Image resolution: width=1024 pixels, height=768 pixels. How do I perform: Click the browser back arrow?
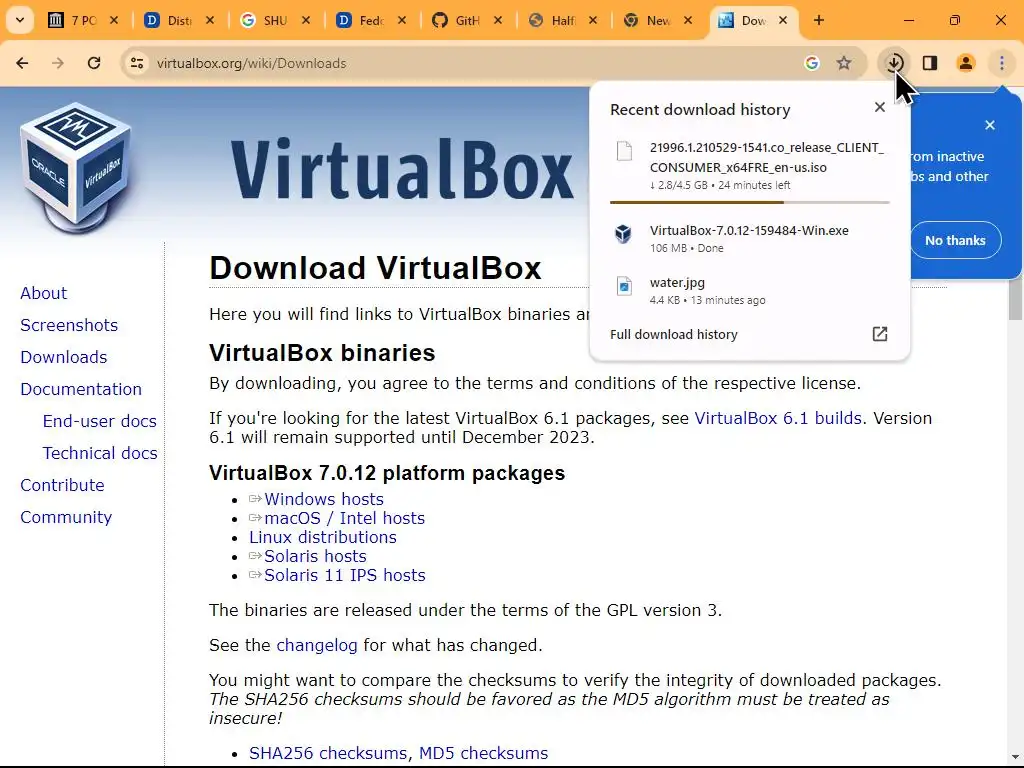click(22, 63)
